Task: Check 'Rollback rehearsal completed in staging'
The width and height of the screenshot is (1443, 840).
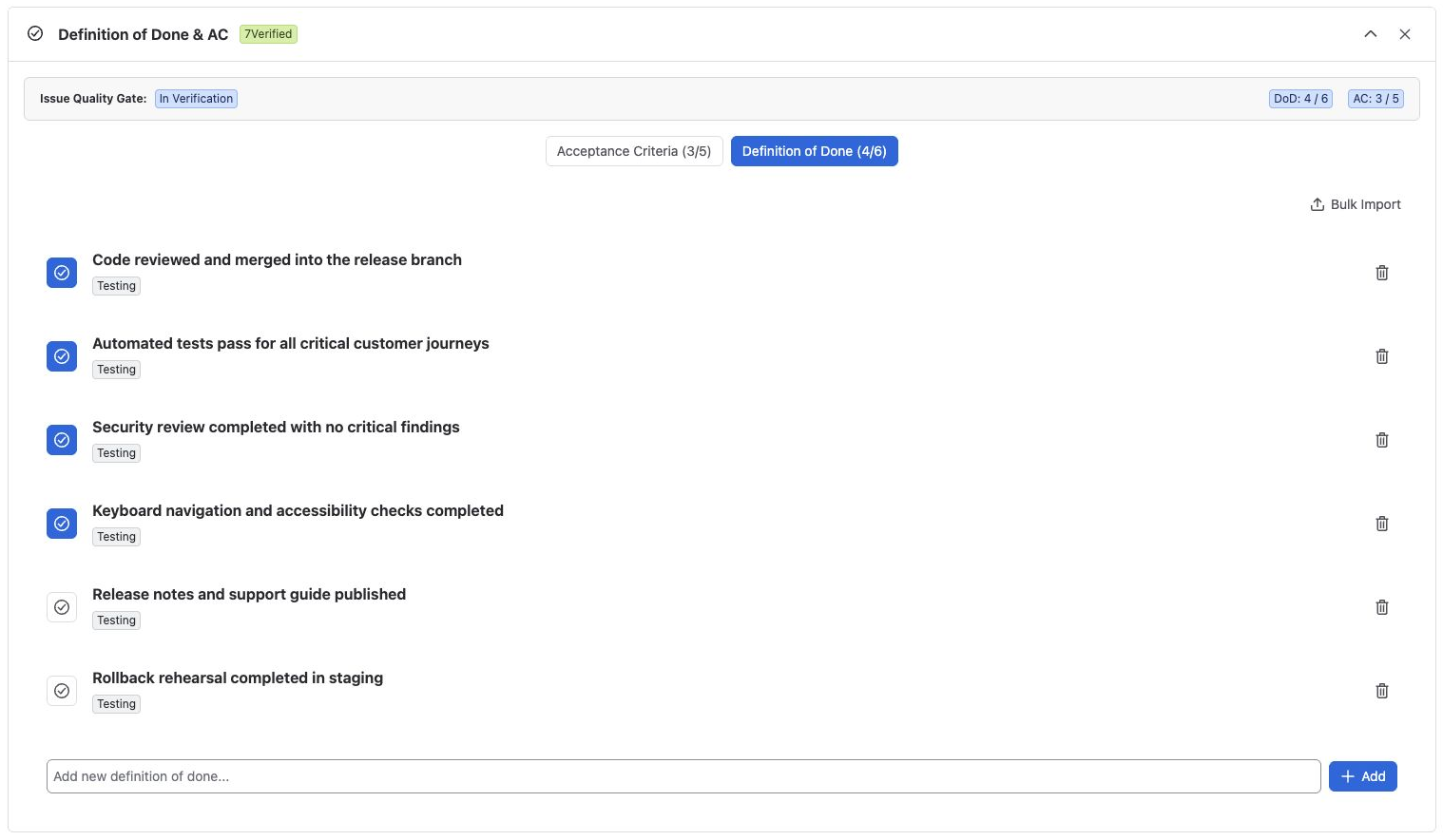Action: (62, 691)
